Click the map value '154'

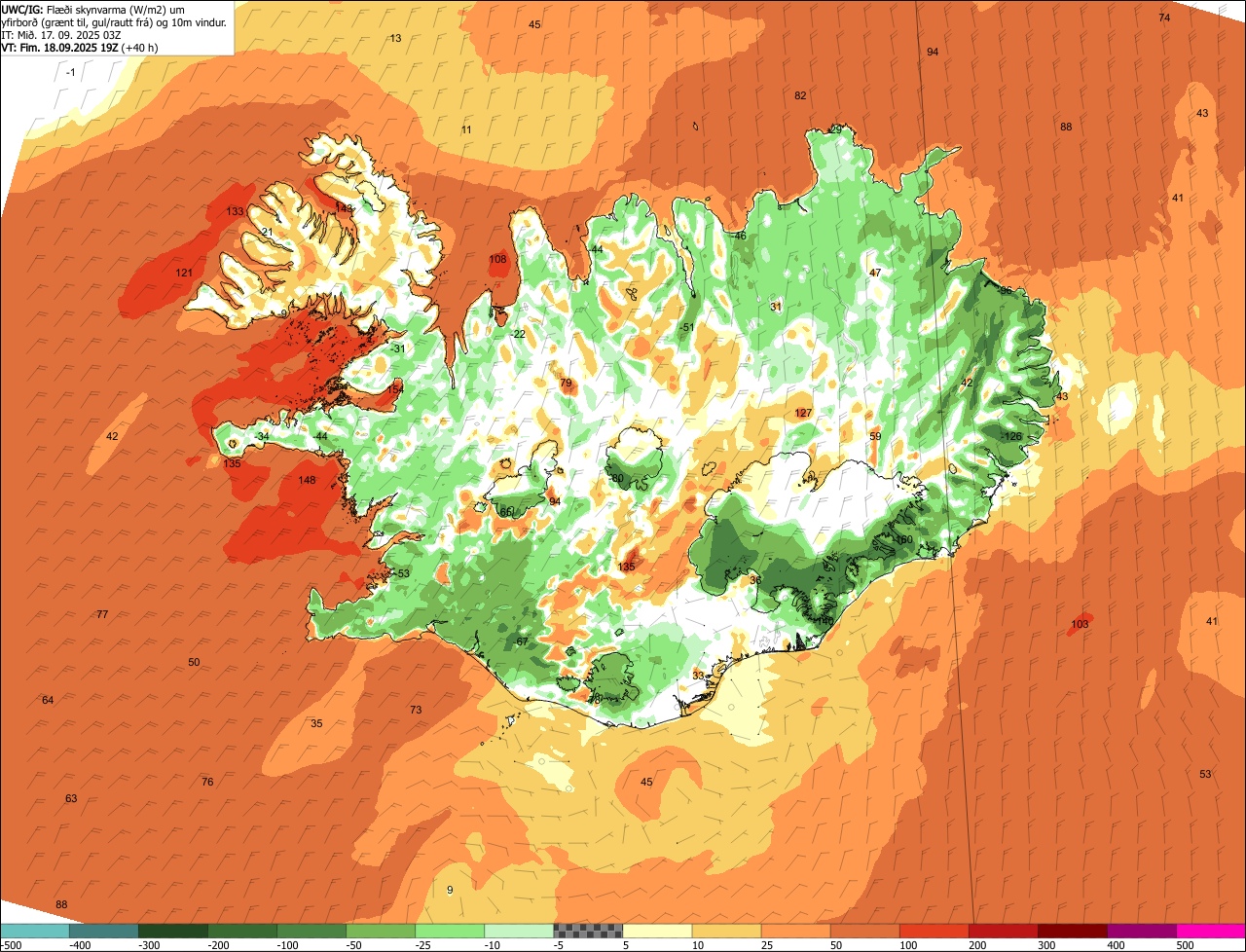tap(394, 389)
